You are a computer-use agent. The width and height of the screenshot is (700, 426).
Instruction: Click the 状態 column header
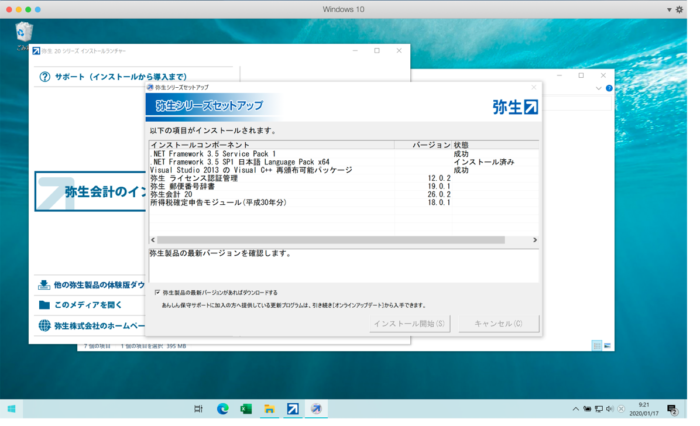[x=495, y=145]
